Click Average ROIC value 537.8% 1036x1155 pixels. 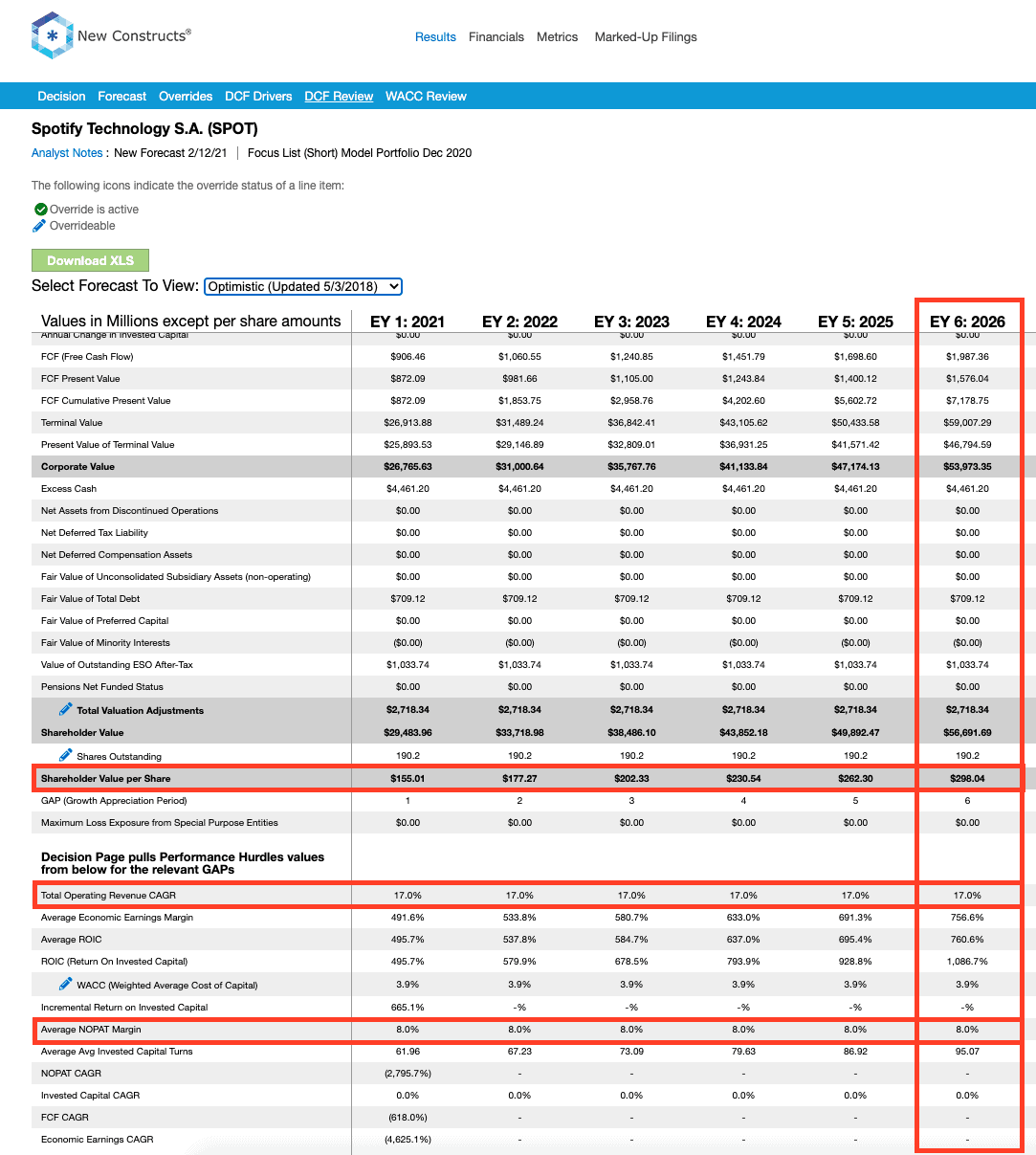click(x=519, y=940)
